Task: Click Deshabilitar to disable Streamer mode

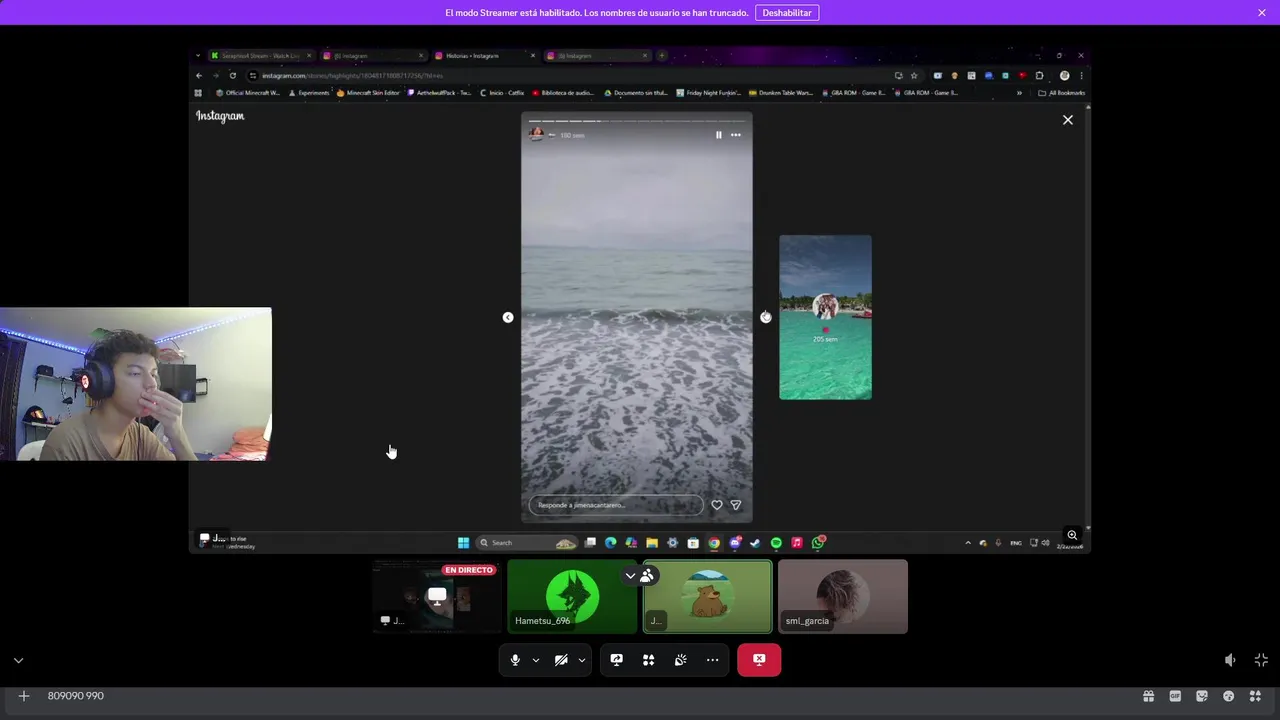Action: pos(787,13)
